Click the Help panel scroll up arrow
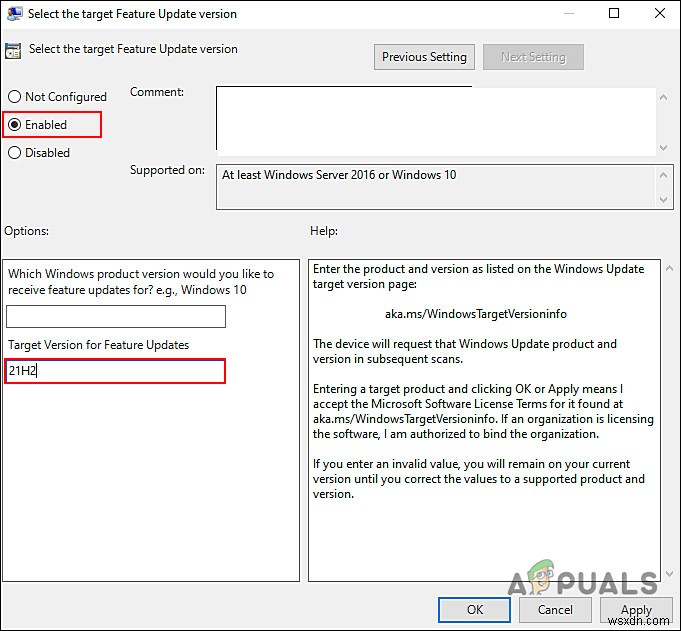Viewport: 681px width, 631px height. 669,268
